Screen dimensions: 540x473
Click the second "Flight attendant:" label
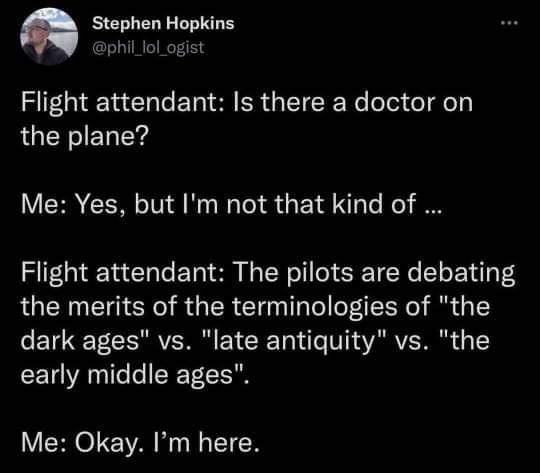(123, 273)
